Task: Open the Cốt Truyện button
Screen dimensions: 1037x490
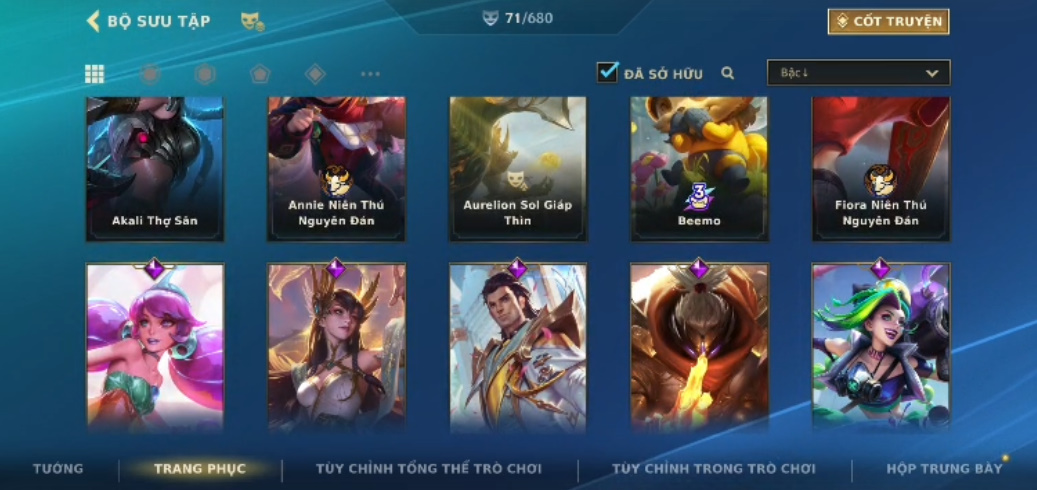Action: pyautogui.click(x=889, y=22)
